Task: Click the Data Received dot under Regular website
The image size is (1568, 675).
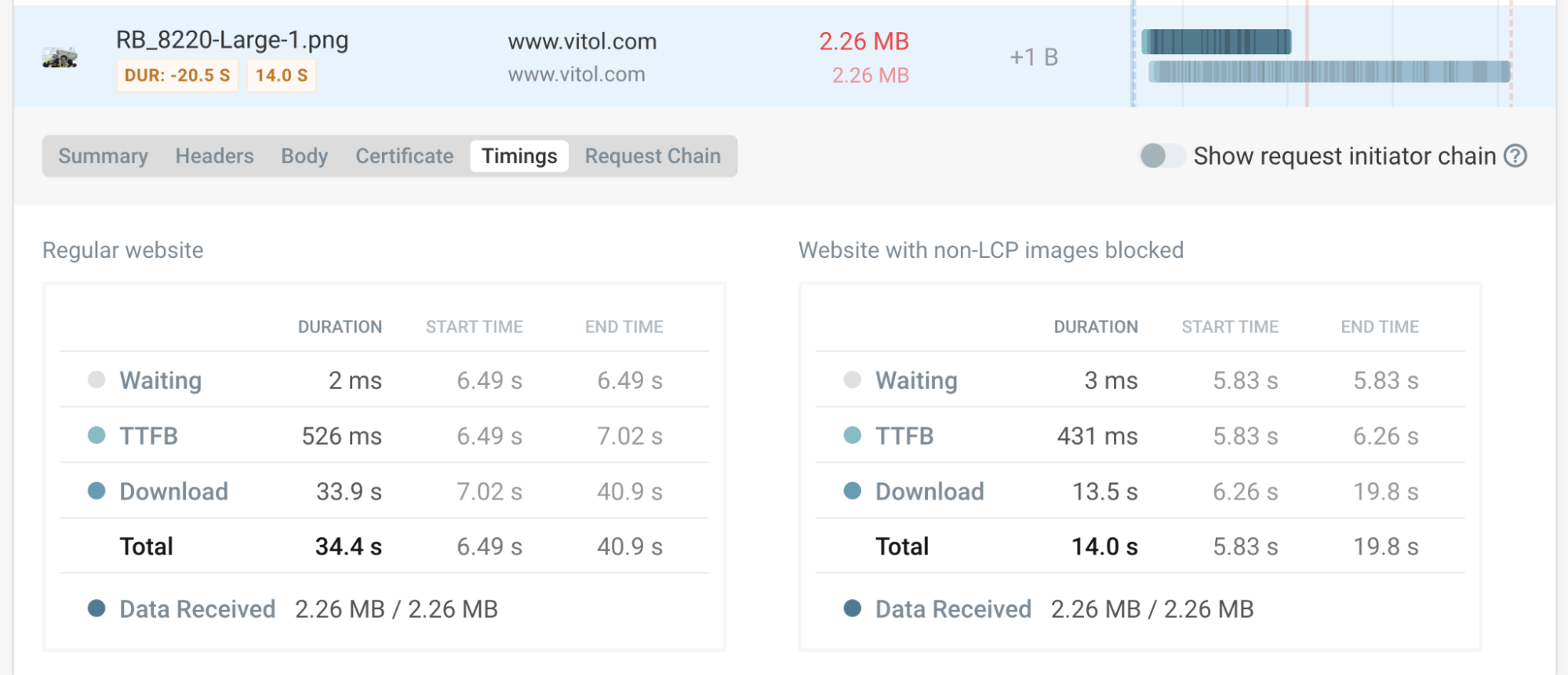Action: (x=96, y=608)
